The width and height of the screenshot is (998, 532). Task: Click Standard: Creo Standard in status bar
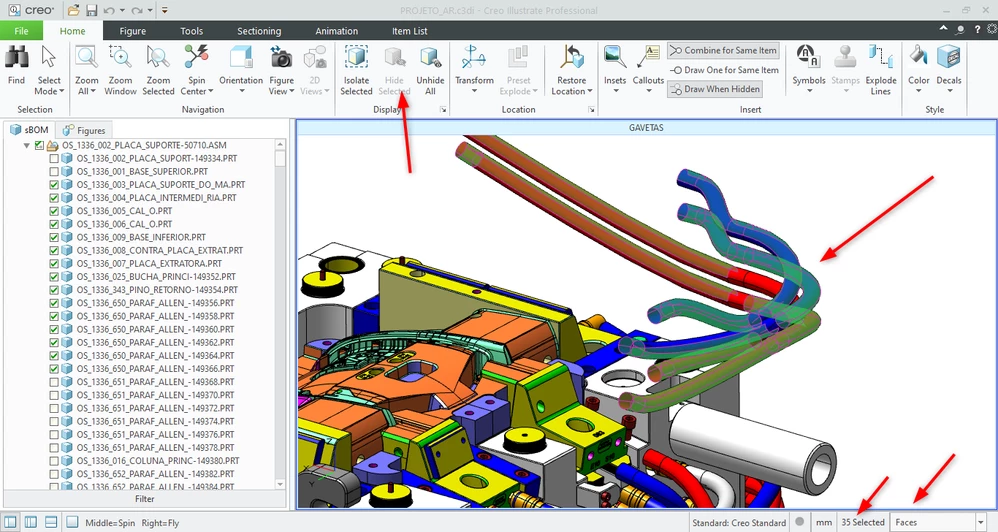[739, 522]
